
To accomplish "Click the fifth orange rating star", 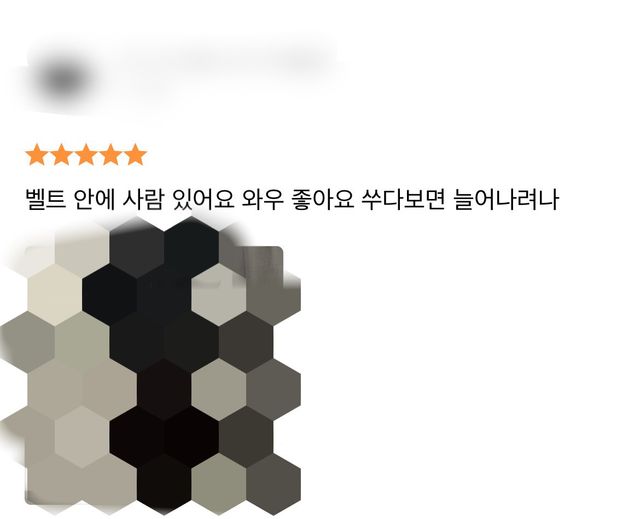I will (135, 155).
